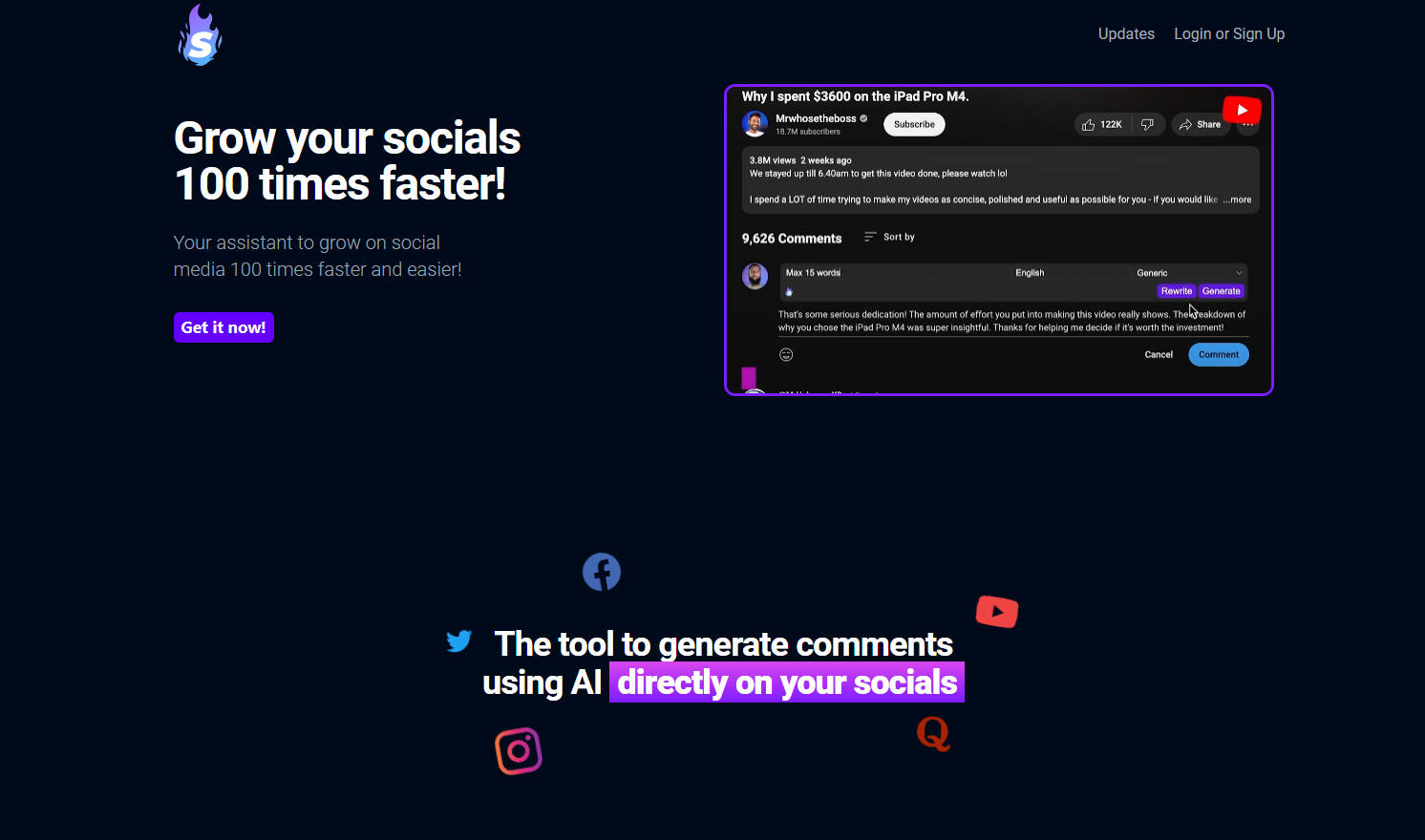Open the Generic tone dropdown
Image resolution: width=1425 pixels, height=840 pixels.
click(1190, 272)
